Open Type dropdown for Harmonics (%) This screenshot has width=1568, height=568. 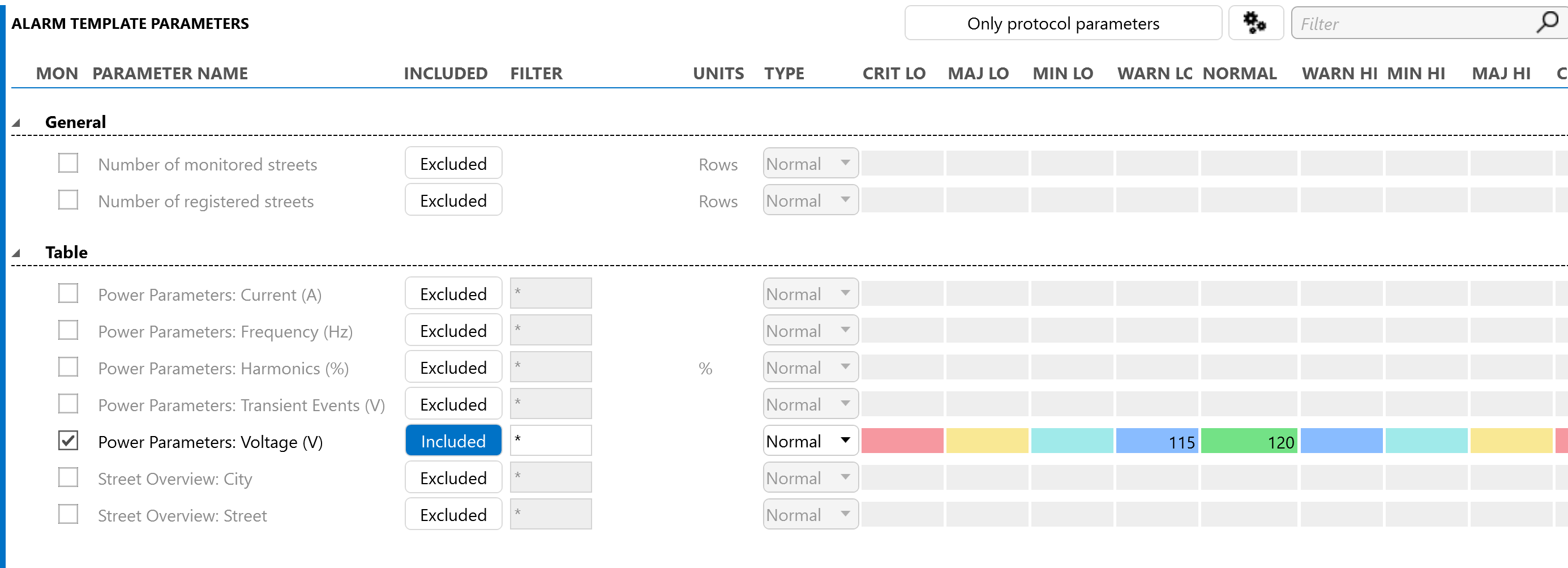tap(811, 367)
